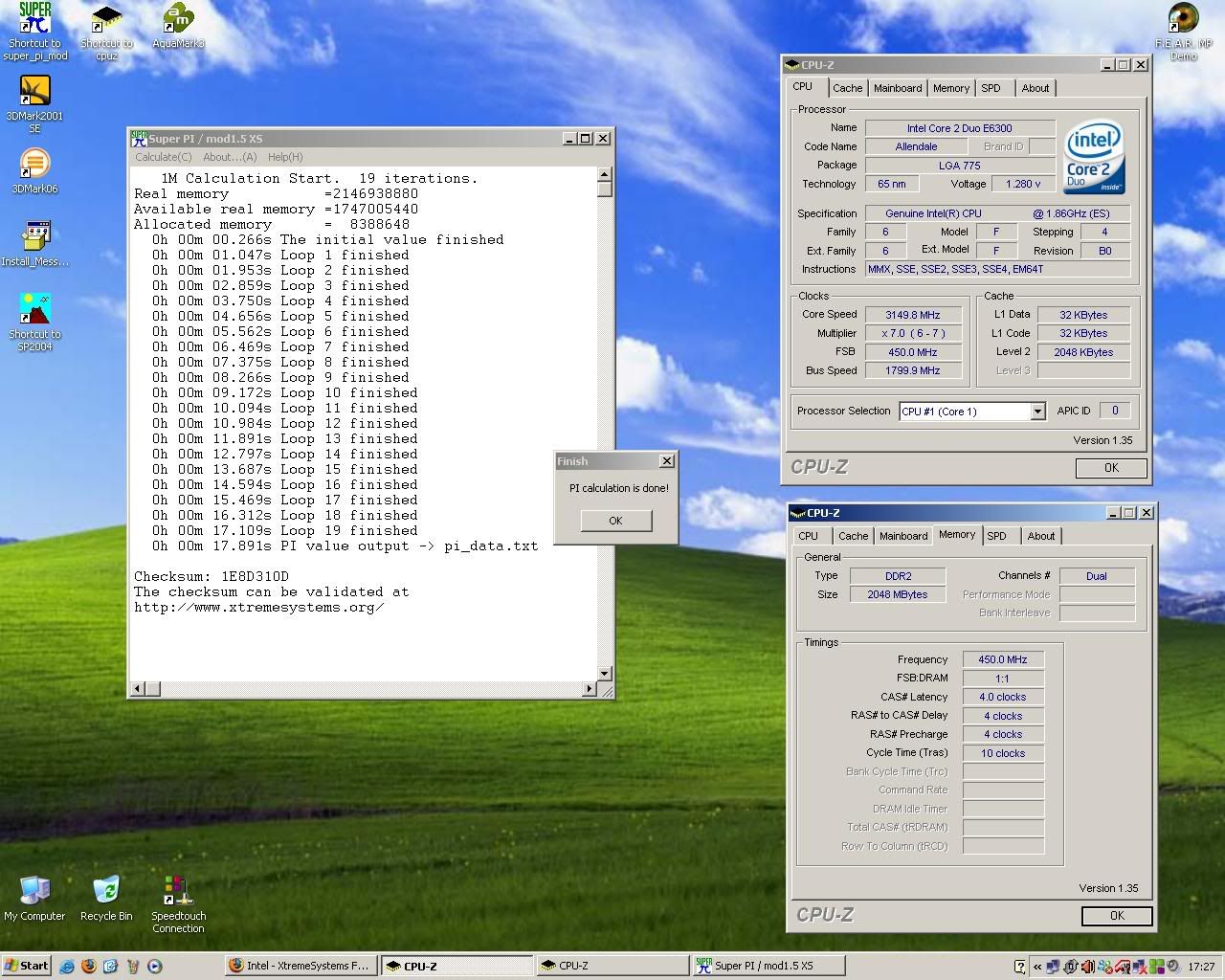The image size is (1225, 980).
Task: Open the cpuz desktop shortcut
Action: pyautogui.click(x=106, y=32)
